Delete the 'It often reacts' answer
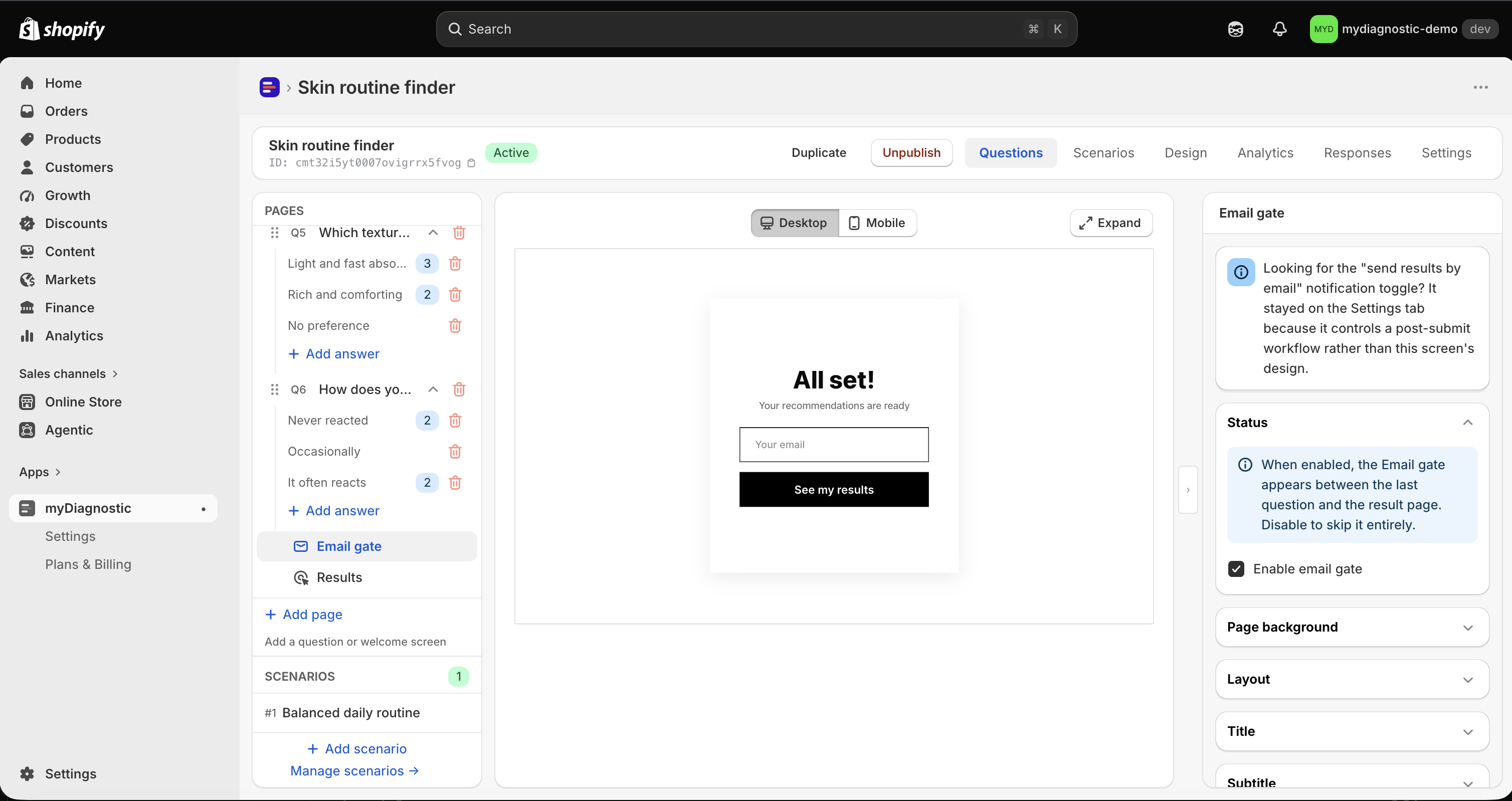1512x801 pixels. [455, 482]
